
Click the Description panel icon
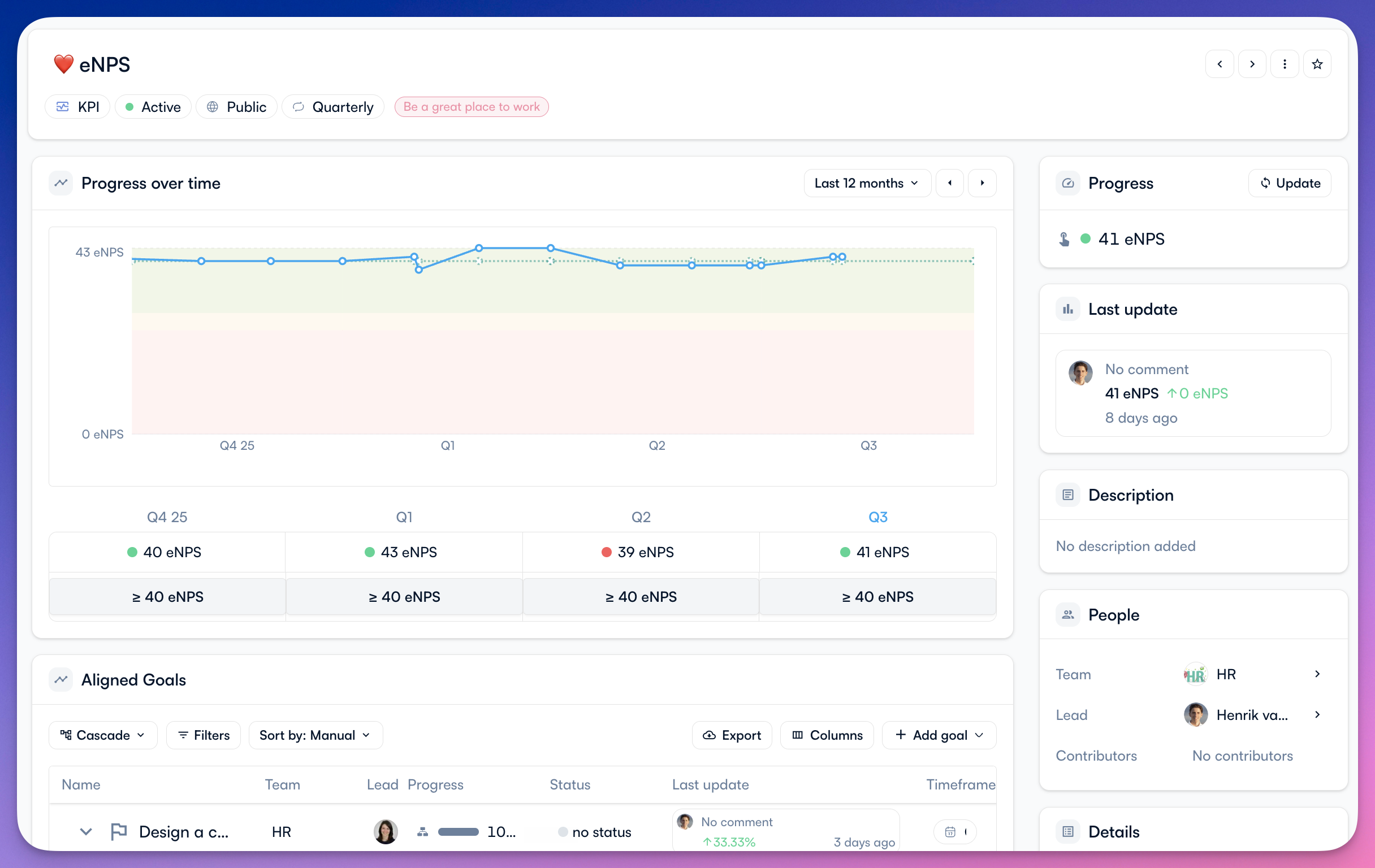(x=1068, y=495)
